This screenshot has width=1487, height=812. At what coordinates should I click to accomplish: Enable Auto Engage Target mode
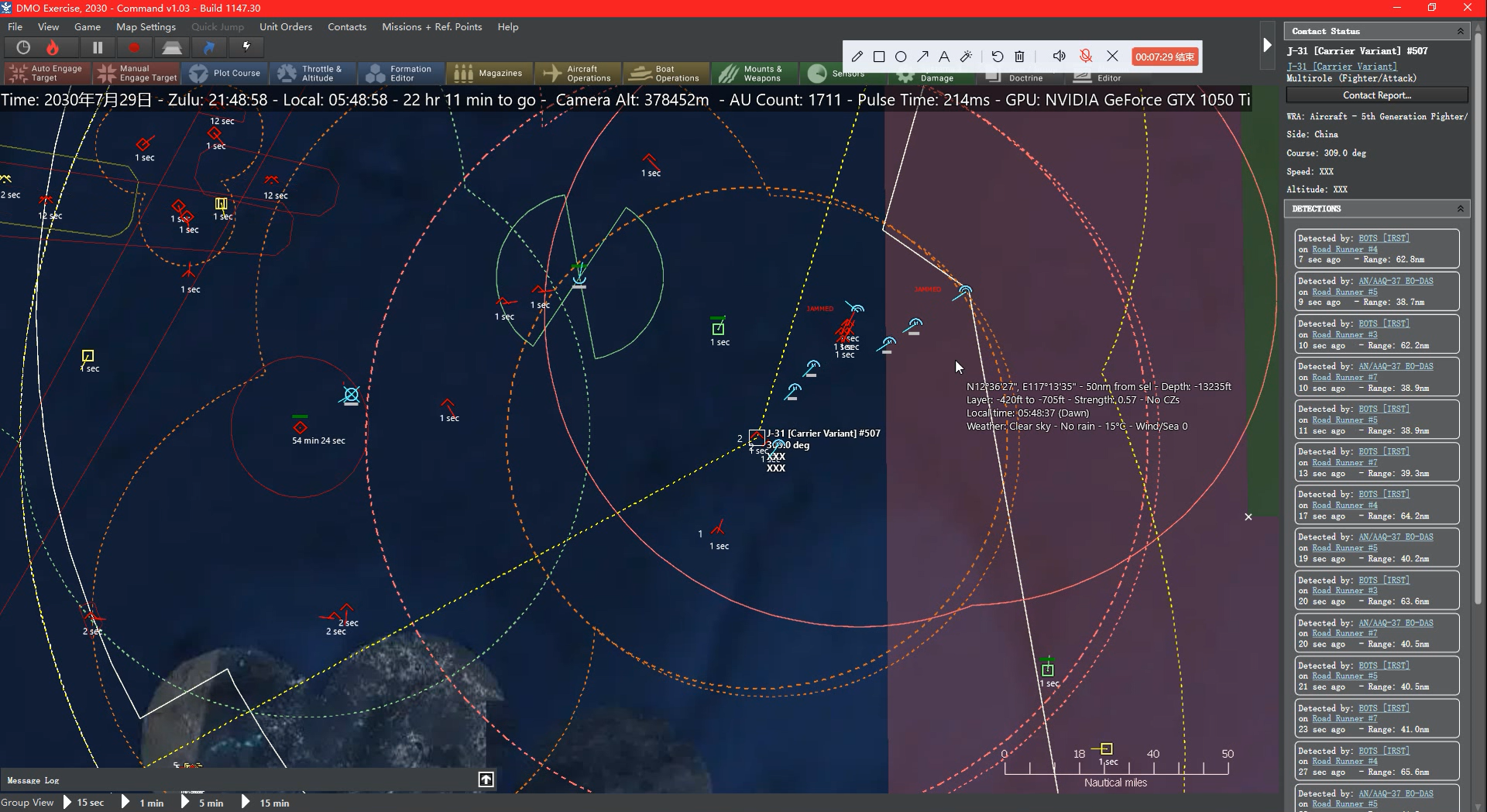(46, 73)
